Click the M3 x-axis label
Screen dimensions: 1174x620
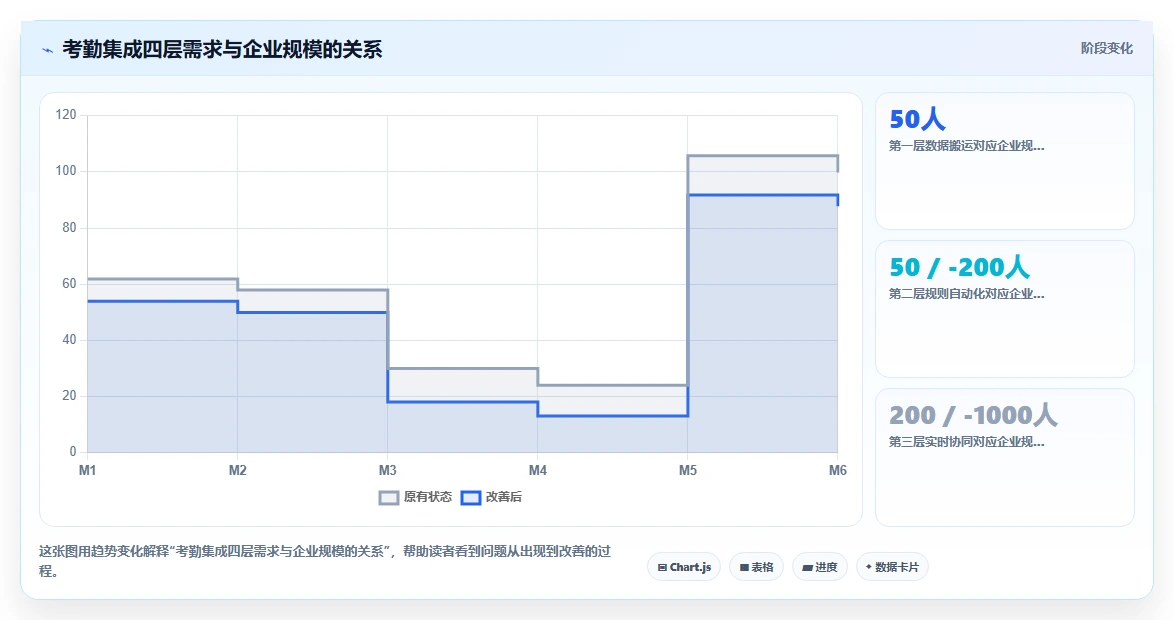387,470
